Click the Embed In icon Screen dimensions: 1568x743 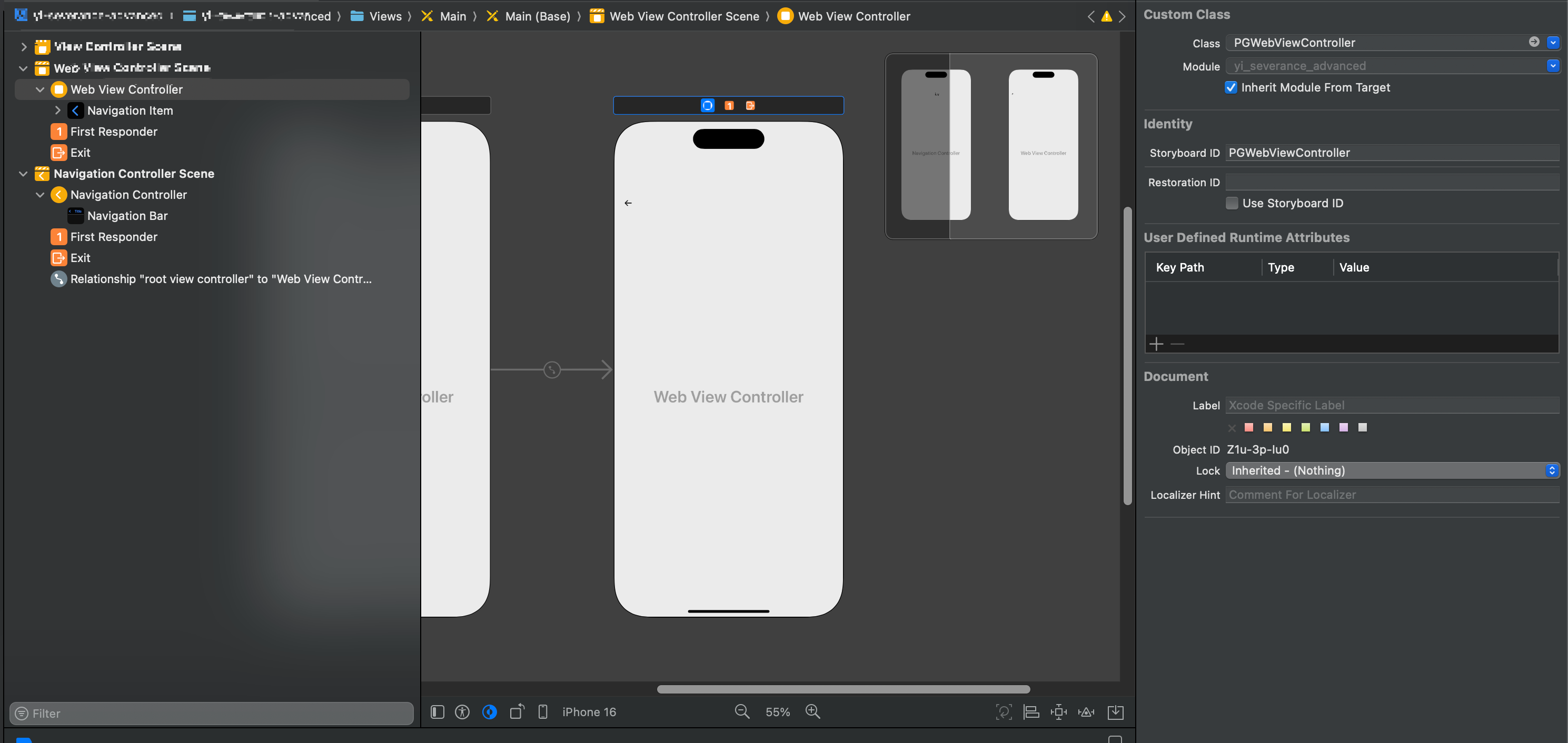point(1115,712)
